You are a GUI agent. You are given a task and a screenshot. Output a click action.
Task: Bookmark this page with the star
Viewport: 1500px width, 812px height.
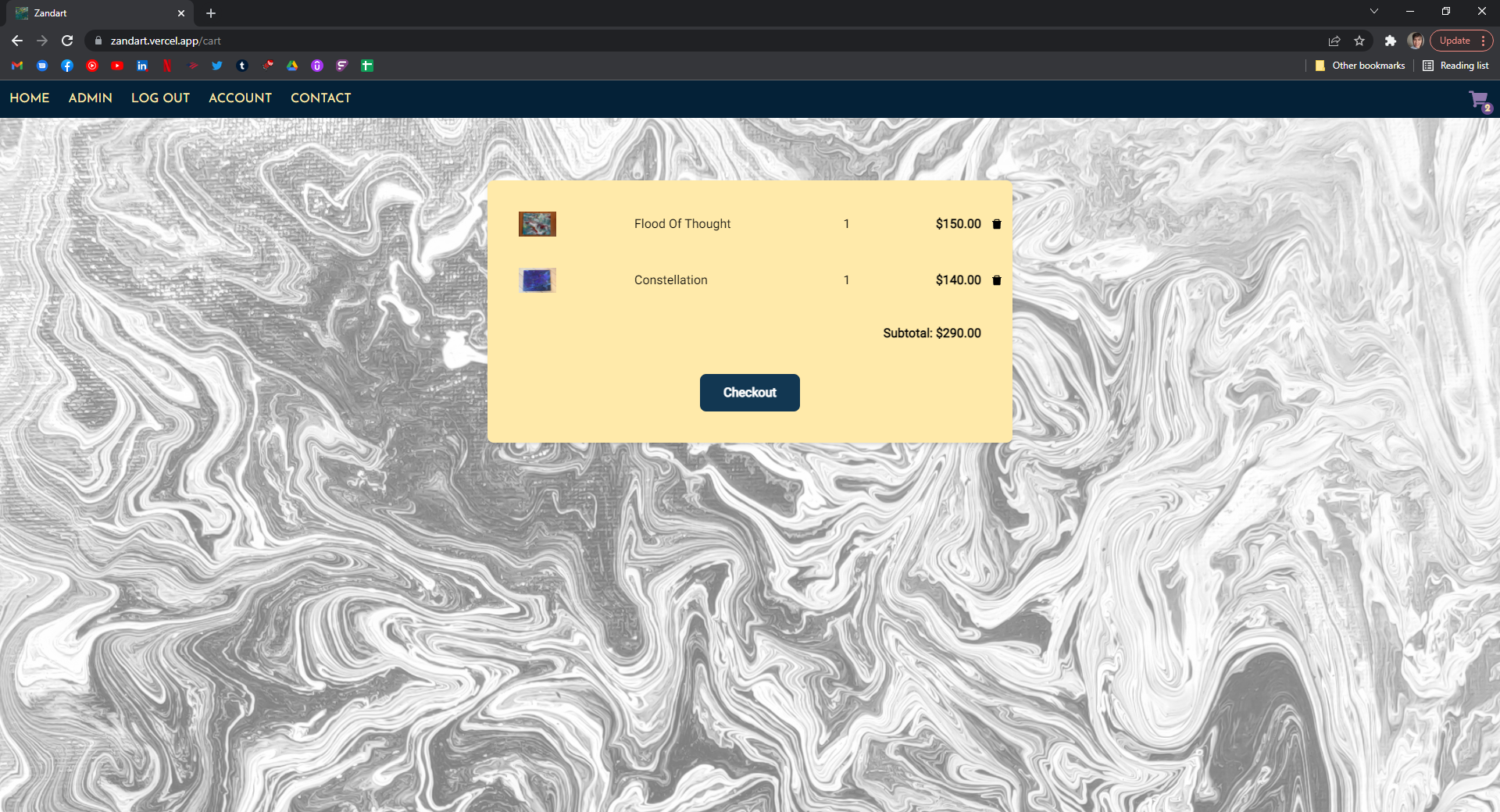(x=1359, y=41)
